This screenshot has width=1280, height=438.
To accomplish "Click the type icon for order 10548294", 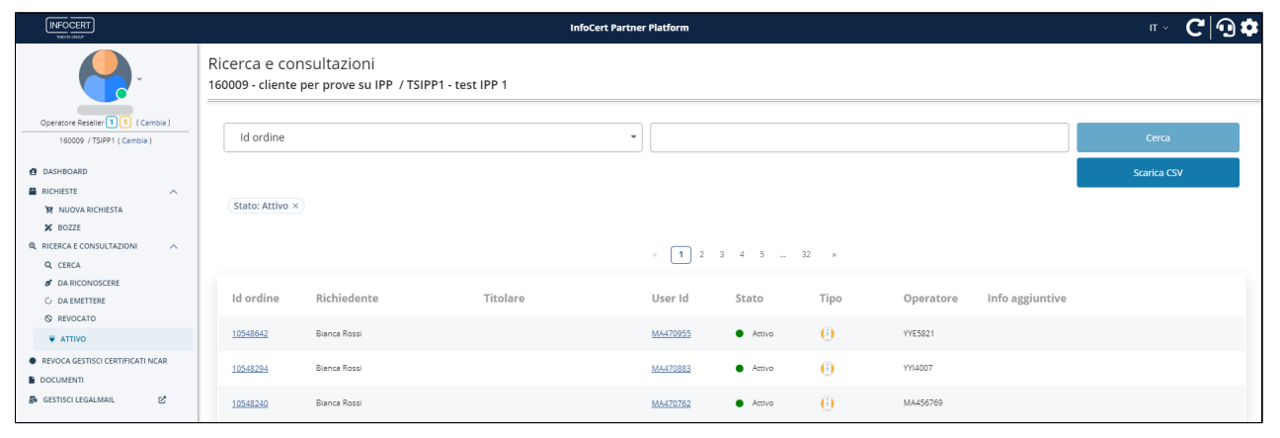I will pyautogui.click(x=827, y=368).
